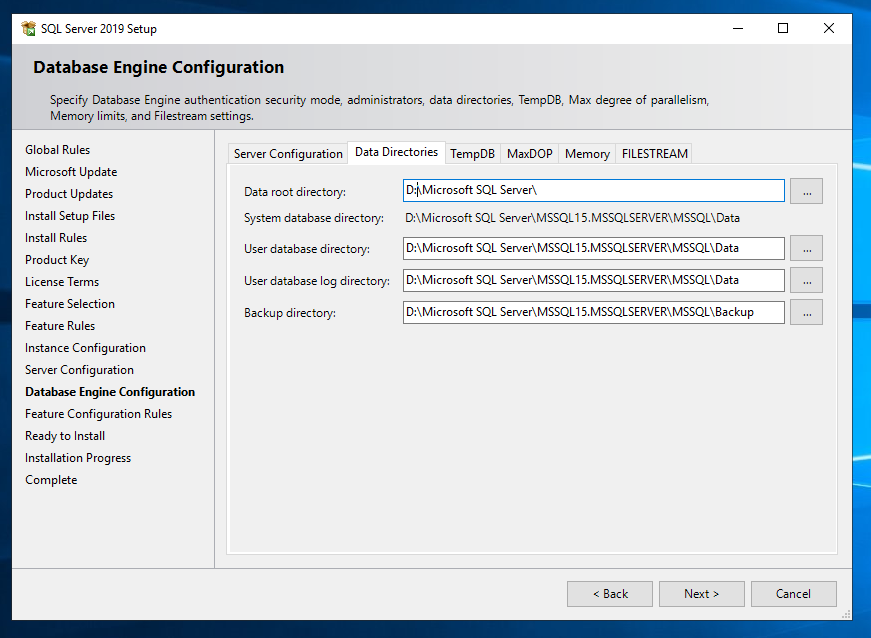This screenshot has width=871, height=638.
Task: Open the FILESTREAM tab
Action: pyautogui.click(x=654, y=154)
